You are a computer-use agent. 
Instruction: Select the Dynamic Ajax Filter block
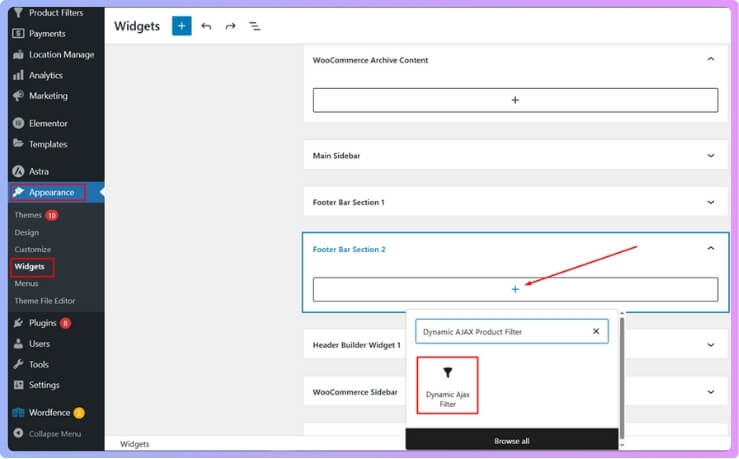point(447,385)
